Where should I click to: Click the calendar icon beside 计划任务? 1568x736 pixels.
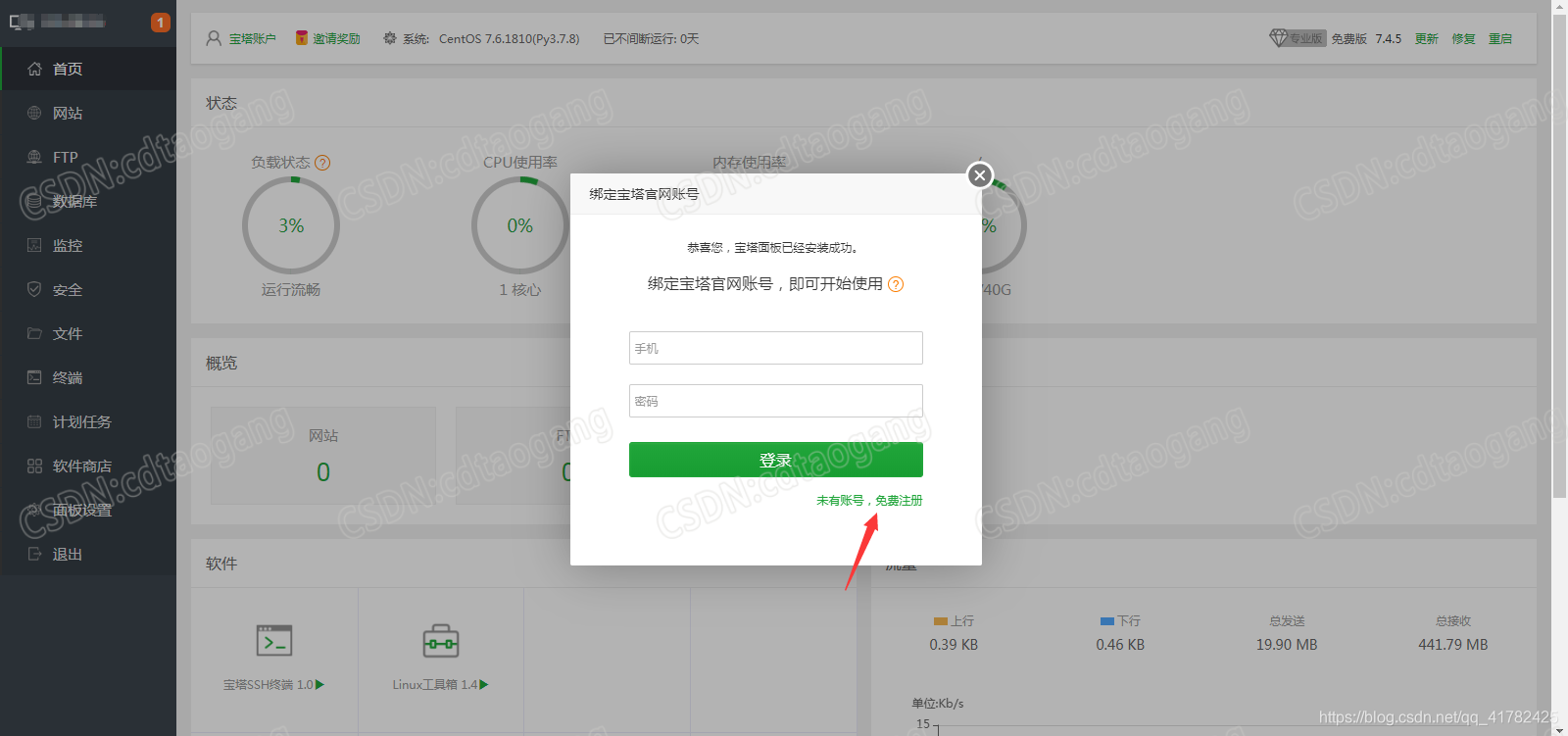(34, 421)
